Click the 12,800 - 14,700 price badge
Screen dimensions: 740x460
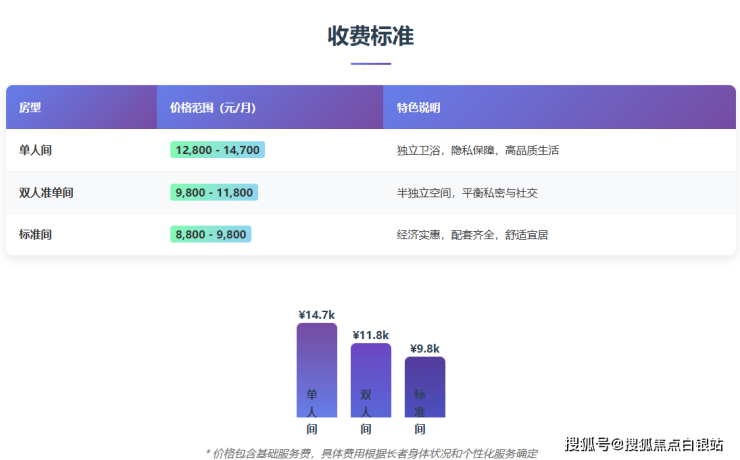(x=217, y=150)
